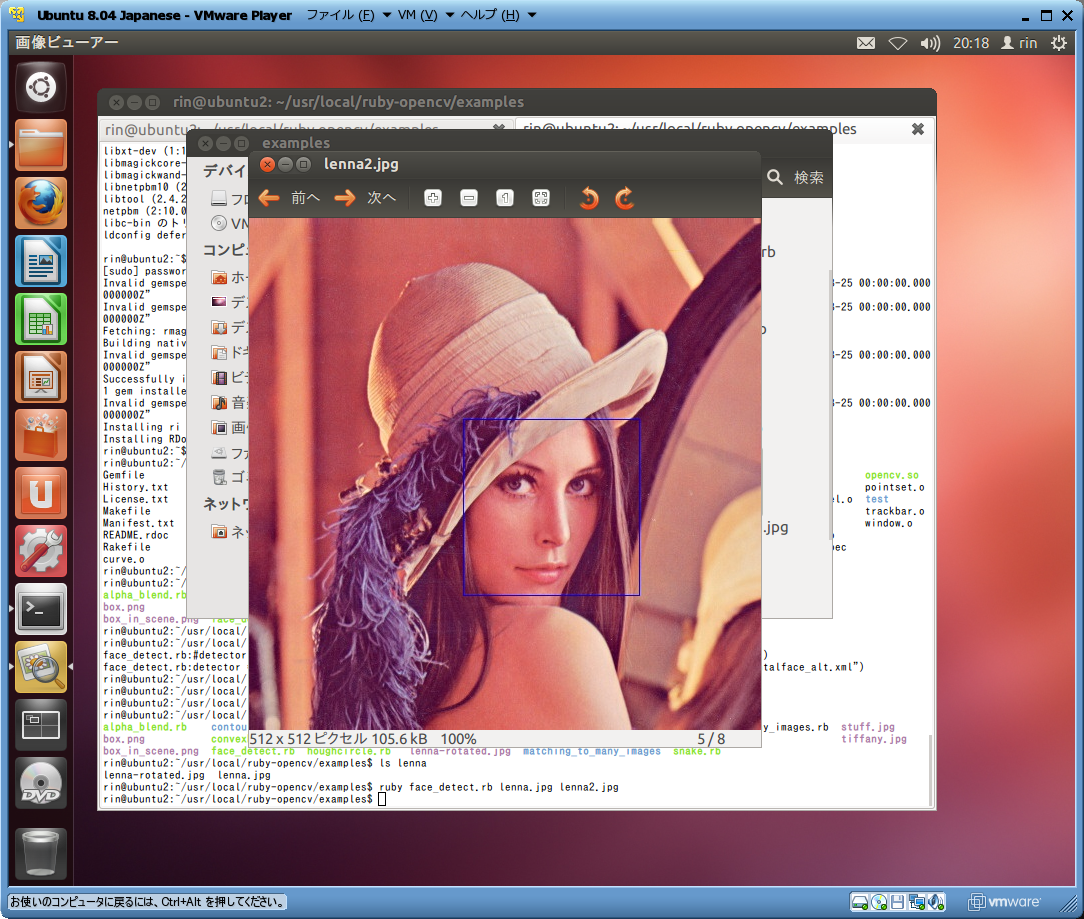Click the 100% zoom status text
Viewport: 1084px width, 919px height.
(458, 739)
